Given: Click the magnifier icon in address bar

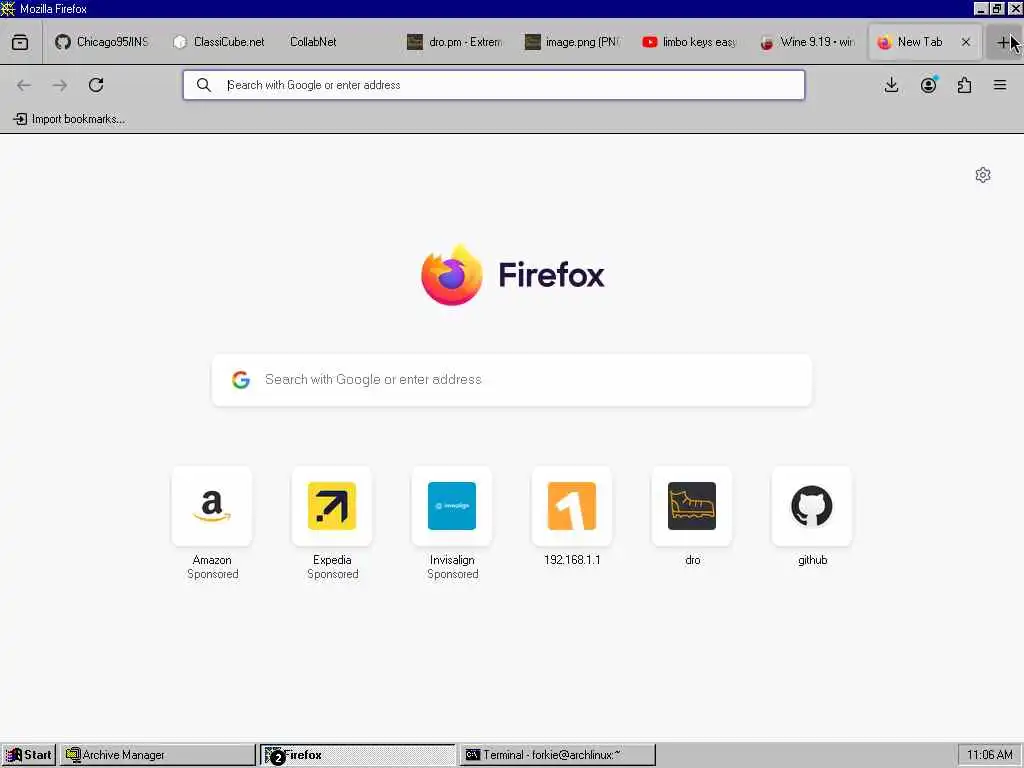Looking at the screenshot, I should tap(204, 85).
